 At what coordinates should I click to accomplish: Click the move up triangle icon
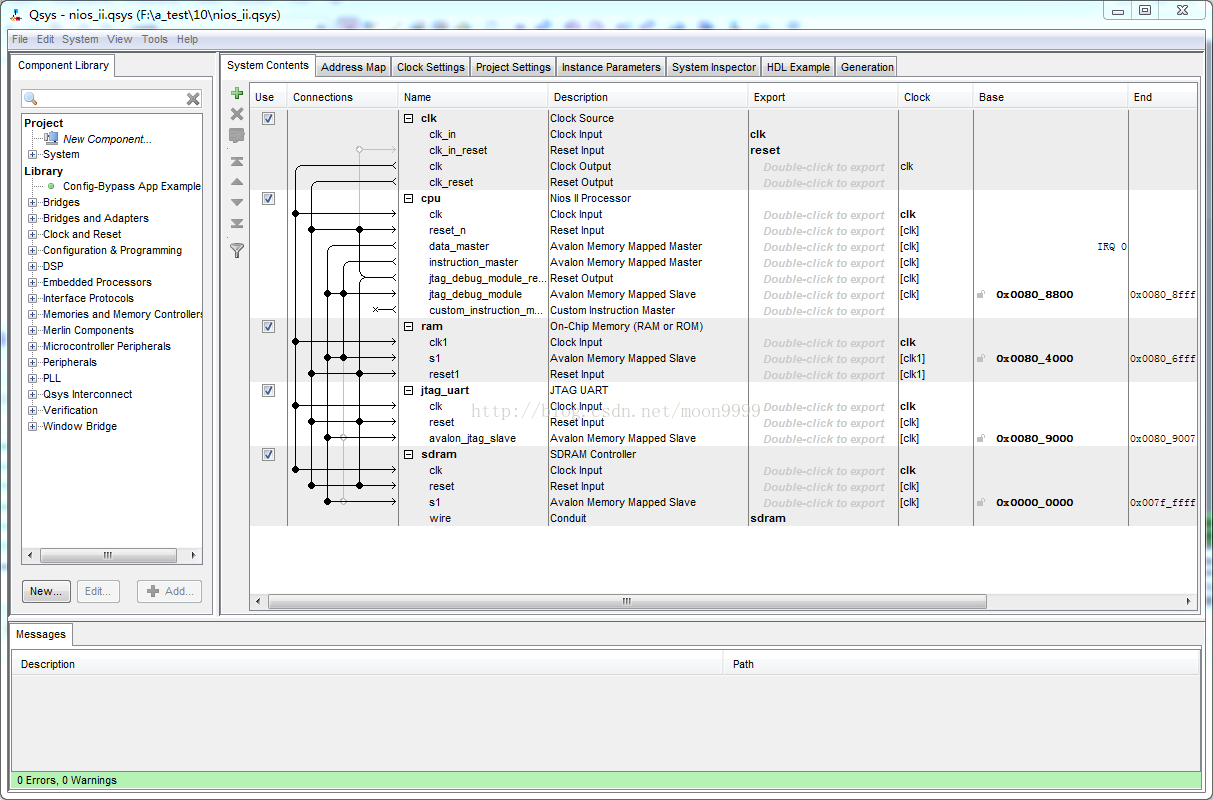(x=237, y=182)
